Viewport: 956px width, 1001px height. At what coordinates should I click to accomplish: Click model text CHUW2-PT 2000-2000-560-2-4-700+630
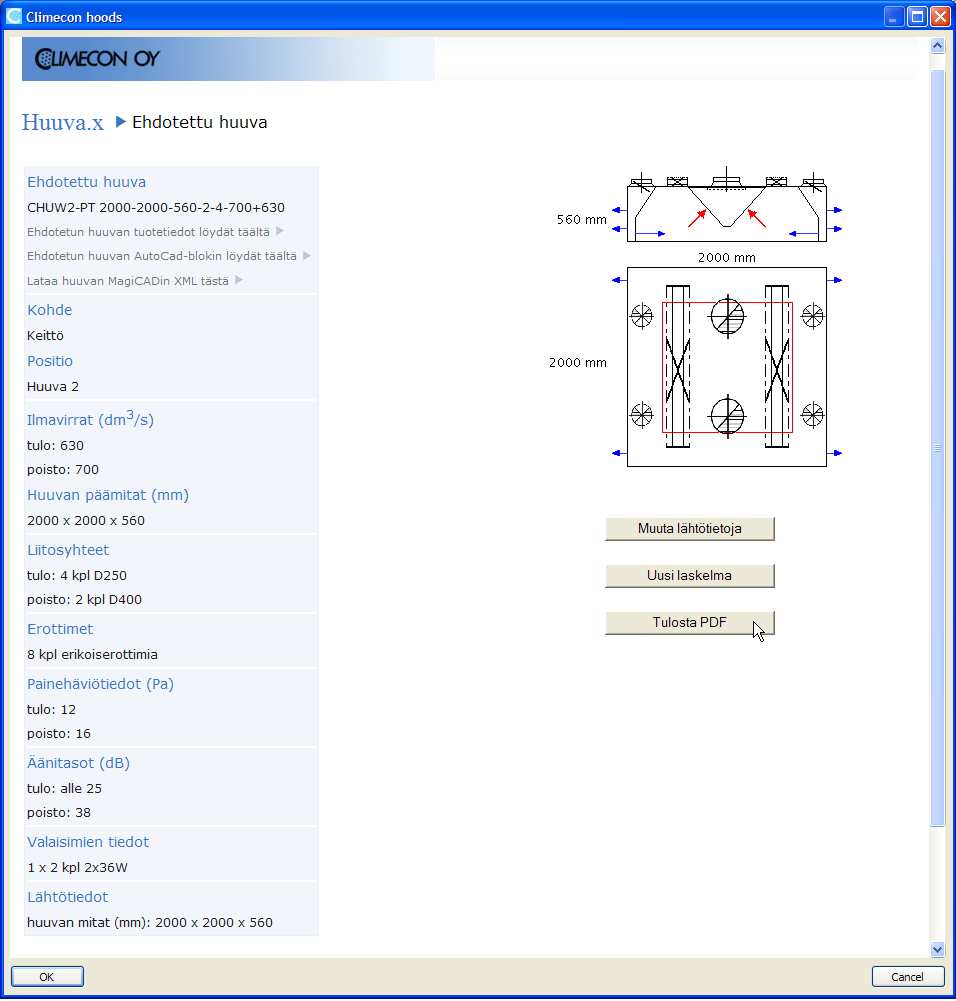[156, 207]
